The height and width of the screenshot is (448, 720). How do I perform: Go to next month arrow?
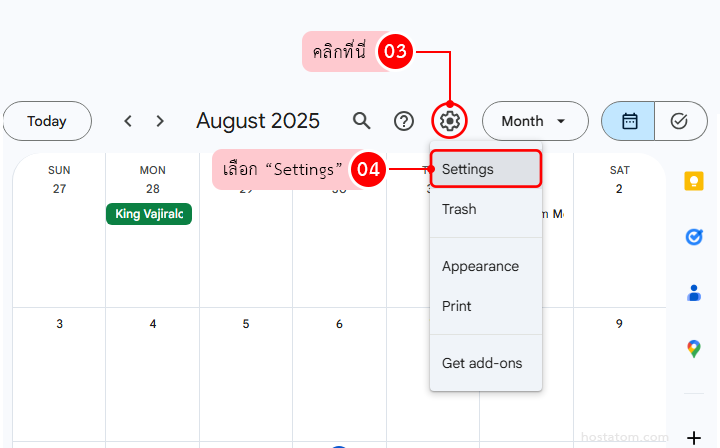point(160,121)
